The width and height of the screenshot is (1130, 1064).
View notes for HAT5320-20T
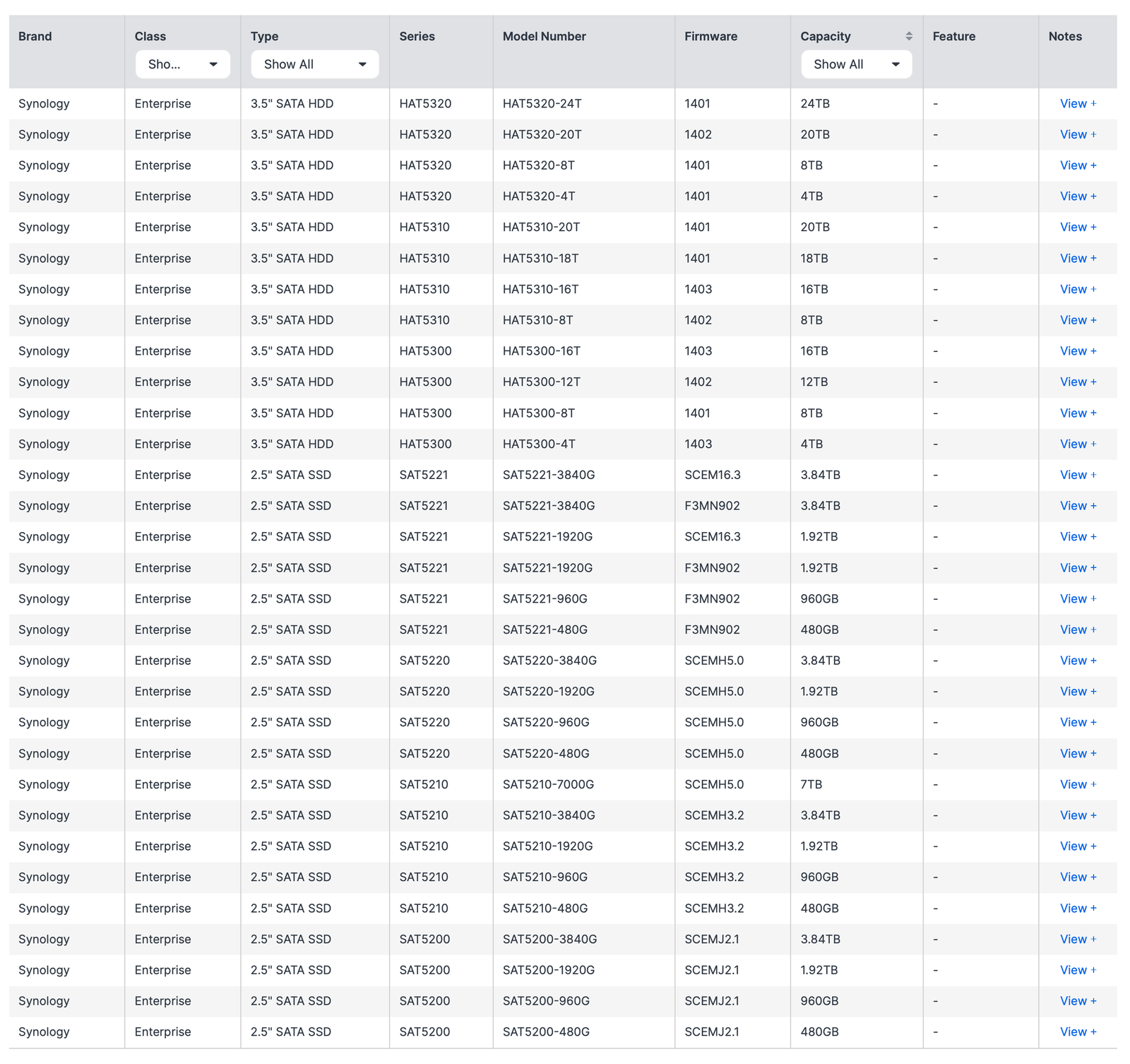click(x=1078, y=134)
